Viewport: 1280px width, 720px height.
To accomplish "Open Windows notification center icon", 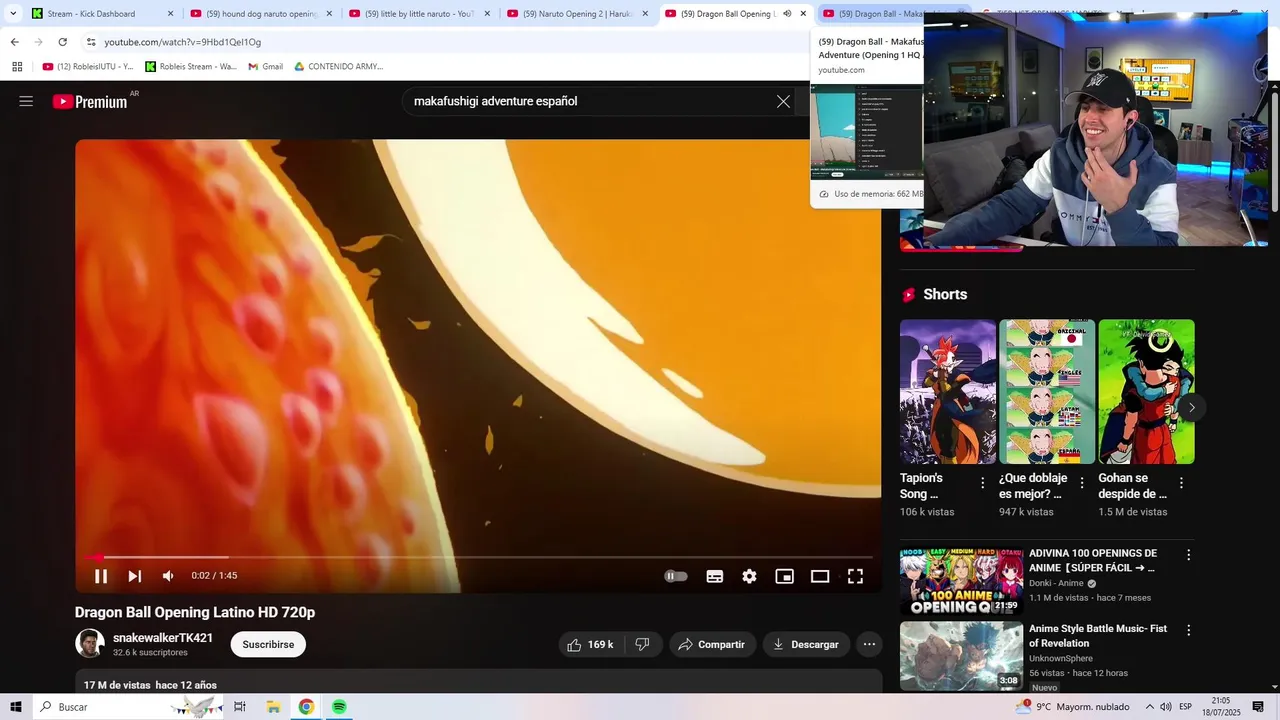I will click(x=1258, y=707).
